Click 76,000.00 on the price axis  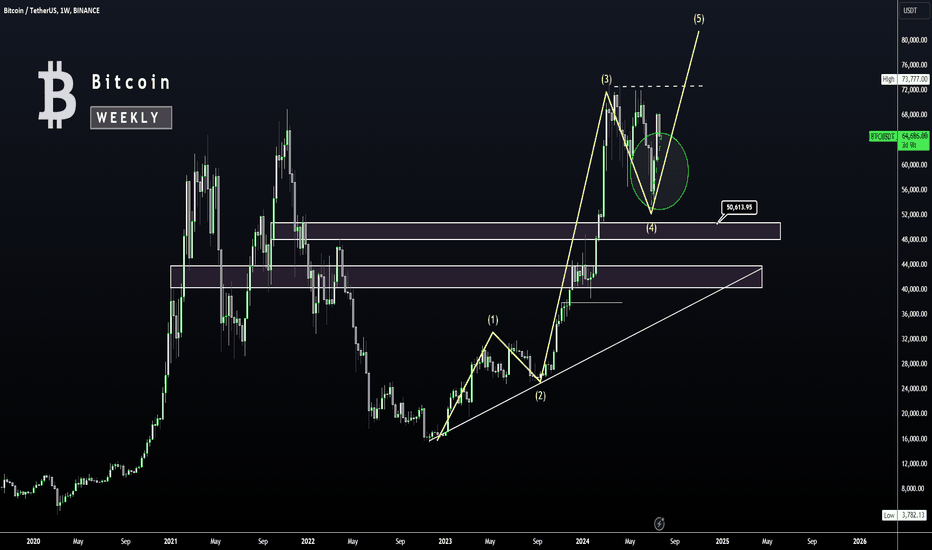914,65
